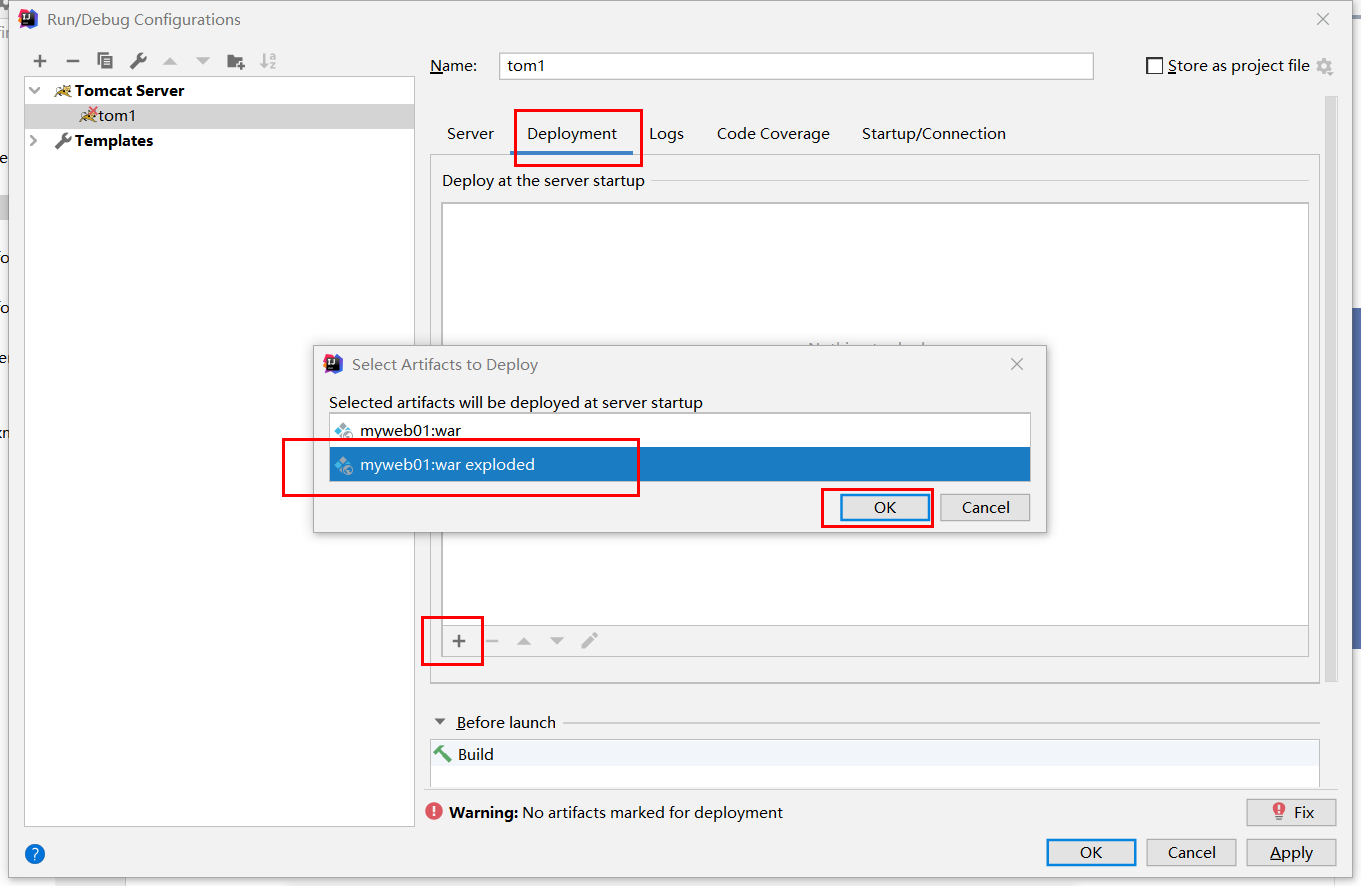
Task: Switch to the Deployment tab
Action: [572, 134]
